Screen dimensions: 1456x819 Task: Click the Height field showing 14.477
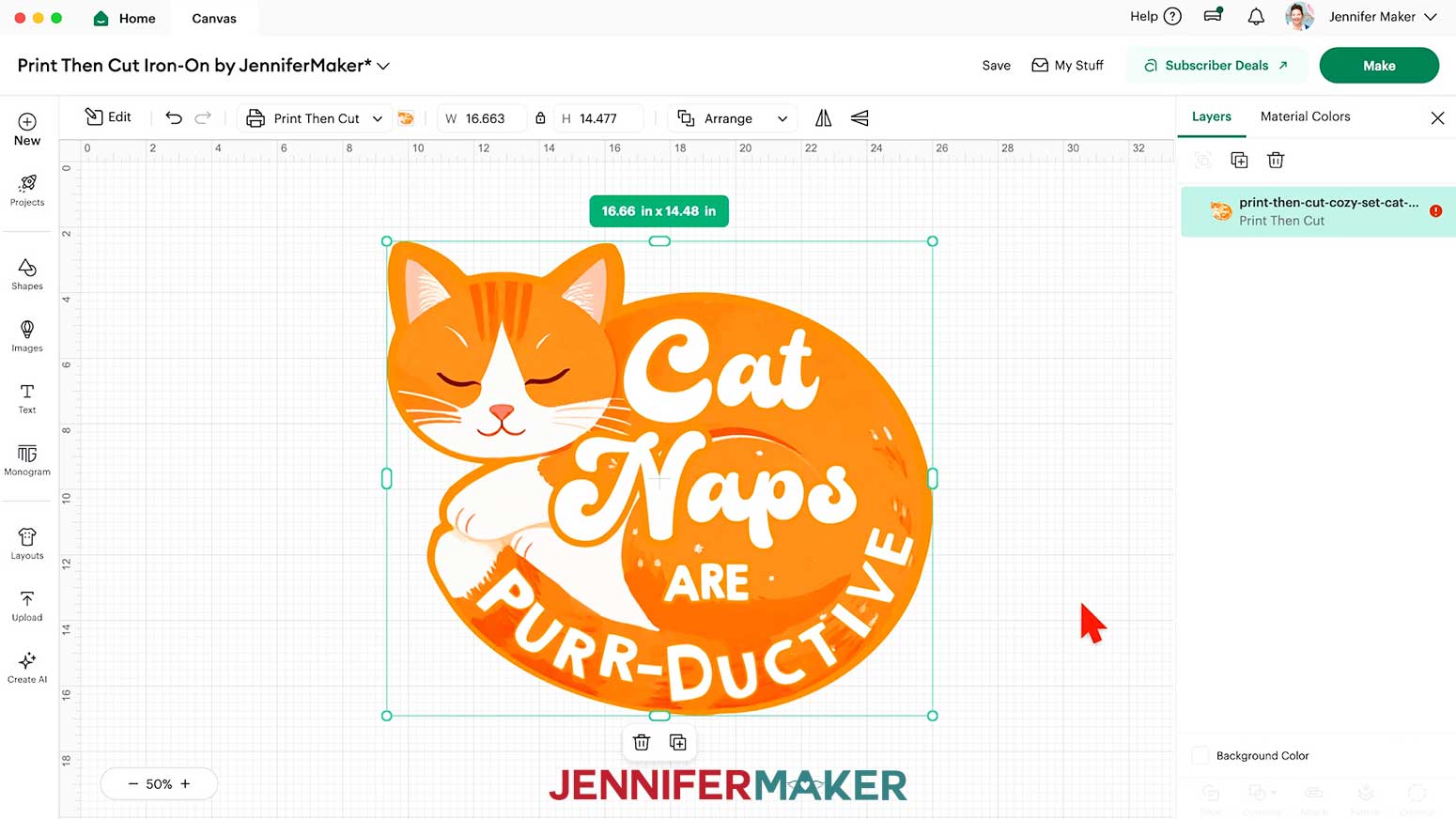[599, 118]
